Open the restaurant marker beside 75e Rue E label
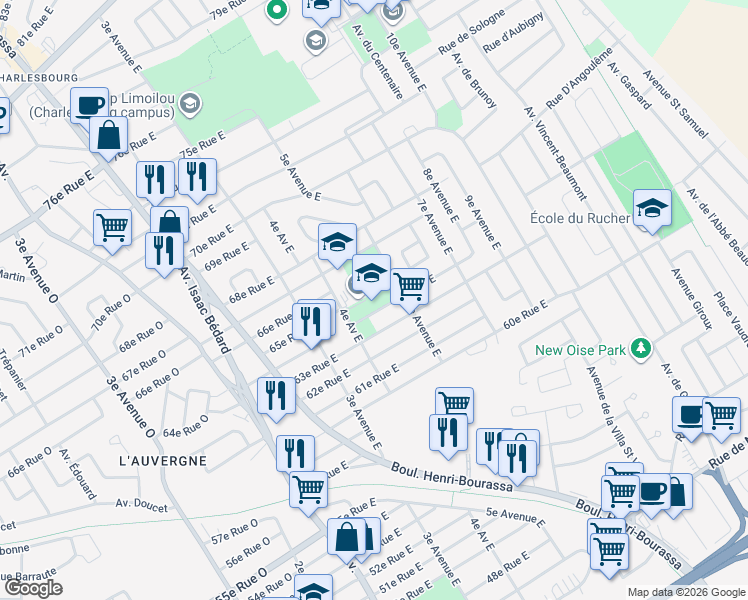 197,177
